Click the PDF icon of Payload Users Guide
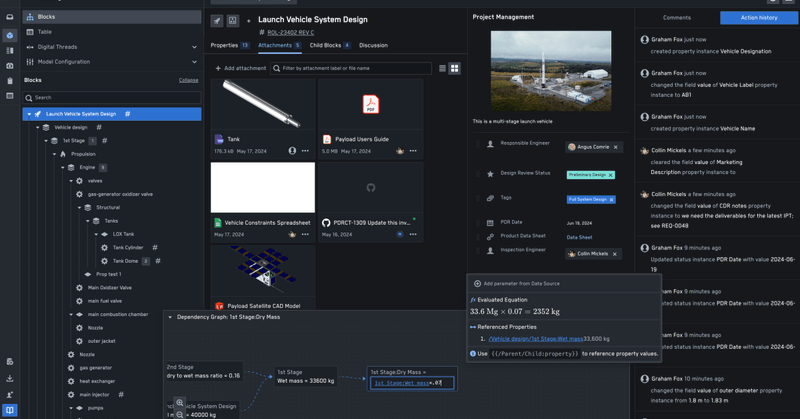 (x=371, y=104)
